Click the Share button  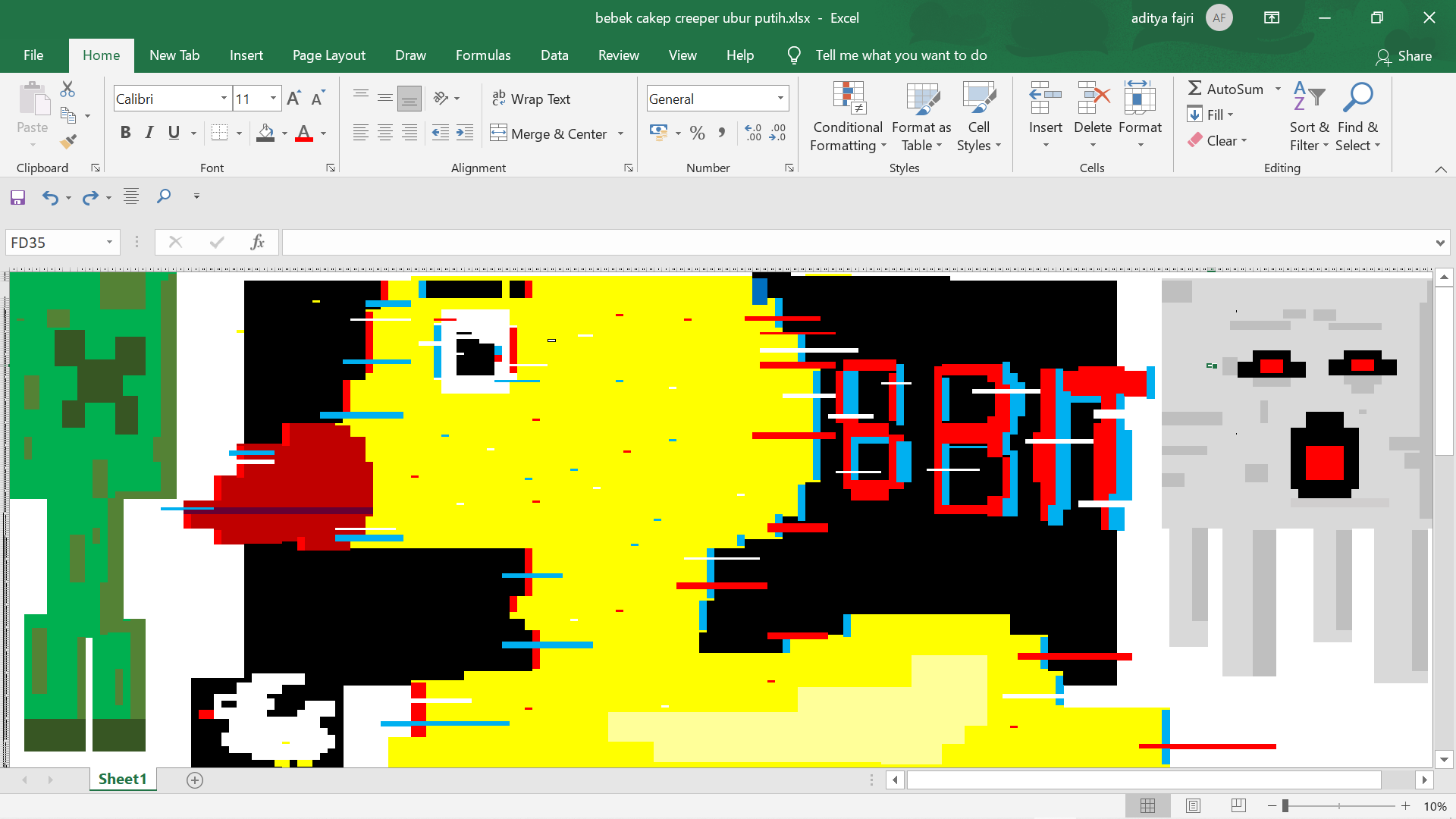(1404, 56)
